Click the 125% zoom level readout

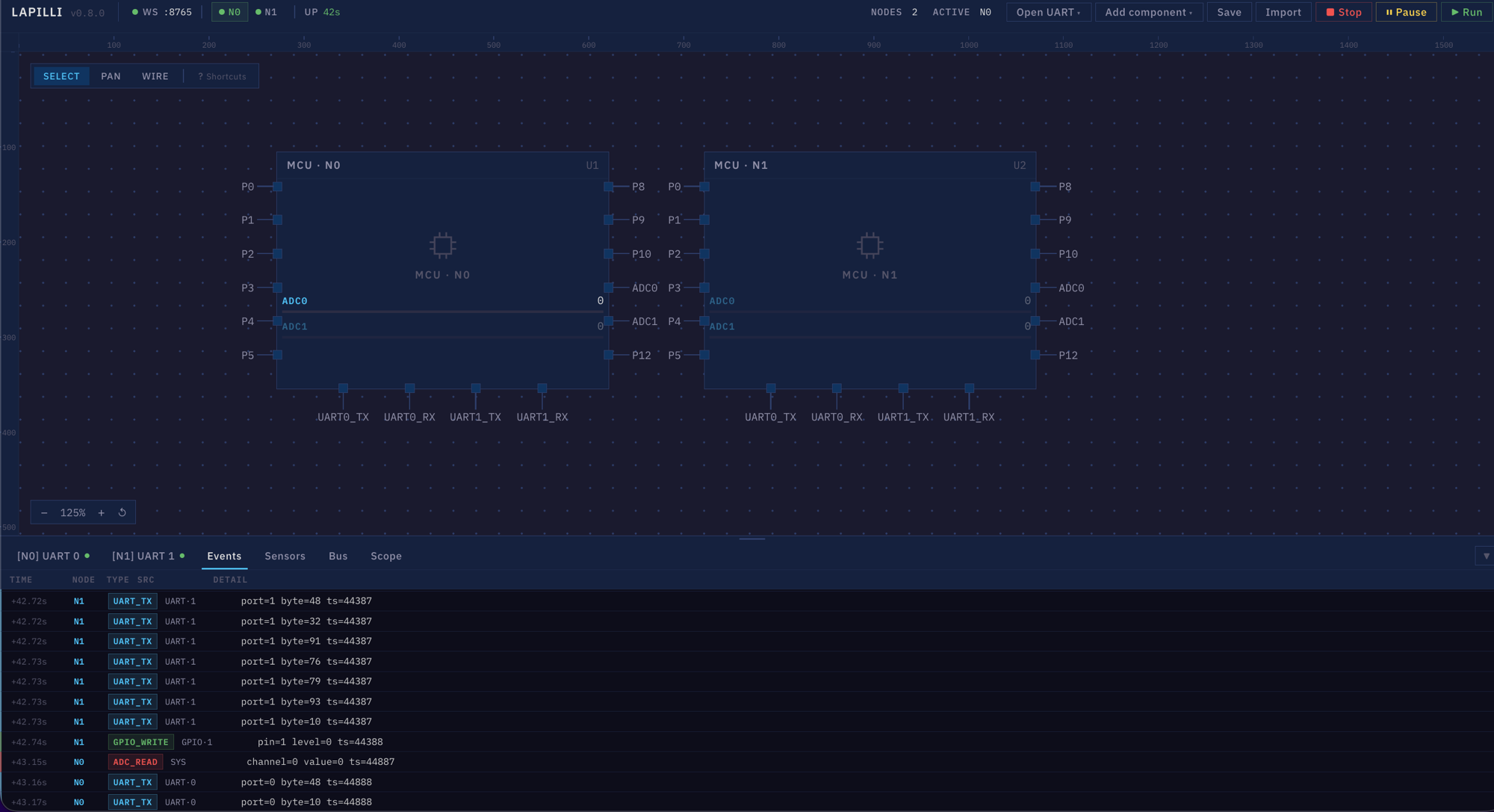pos(73,512)
